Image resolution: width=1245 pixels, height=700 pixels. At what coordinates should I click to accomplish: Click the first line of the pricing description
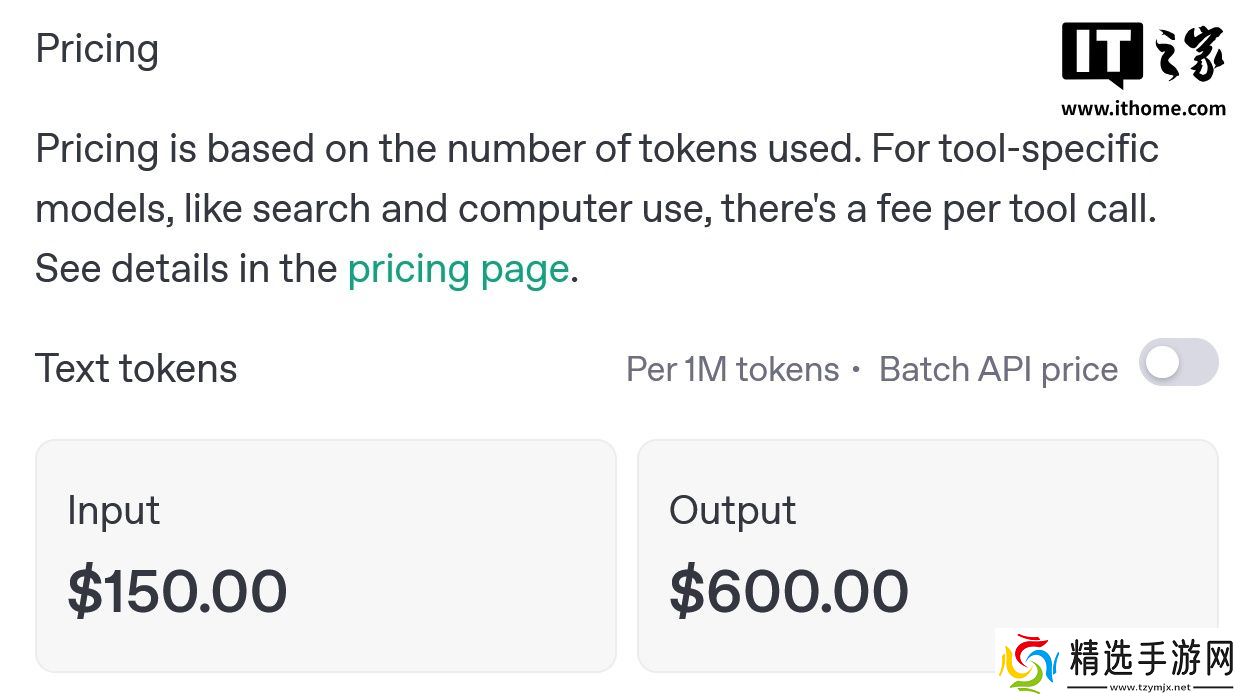[x=596, y=149]
